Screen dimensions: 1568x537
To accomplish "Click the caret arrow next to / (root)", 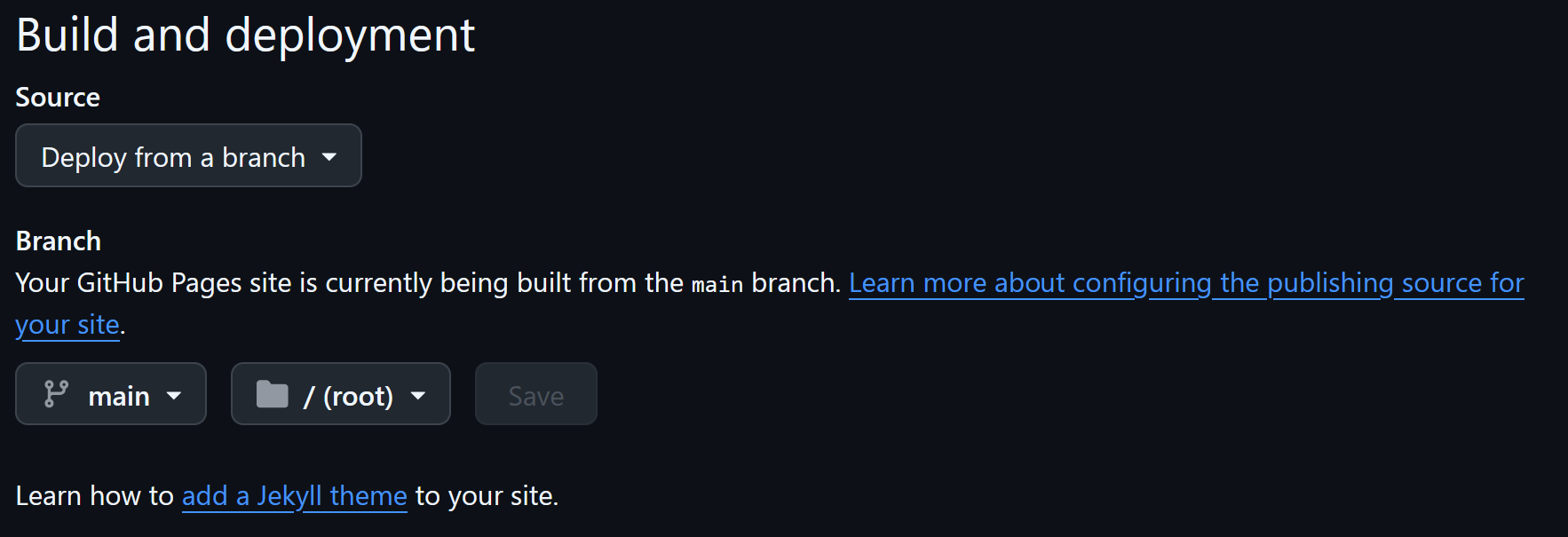I will [418, 396].
